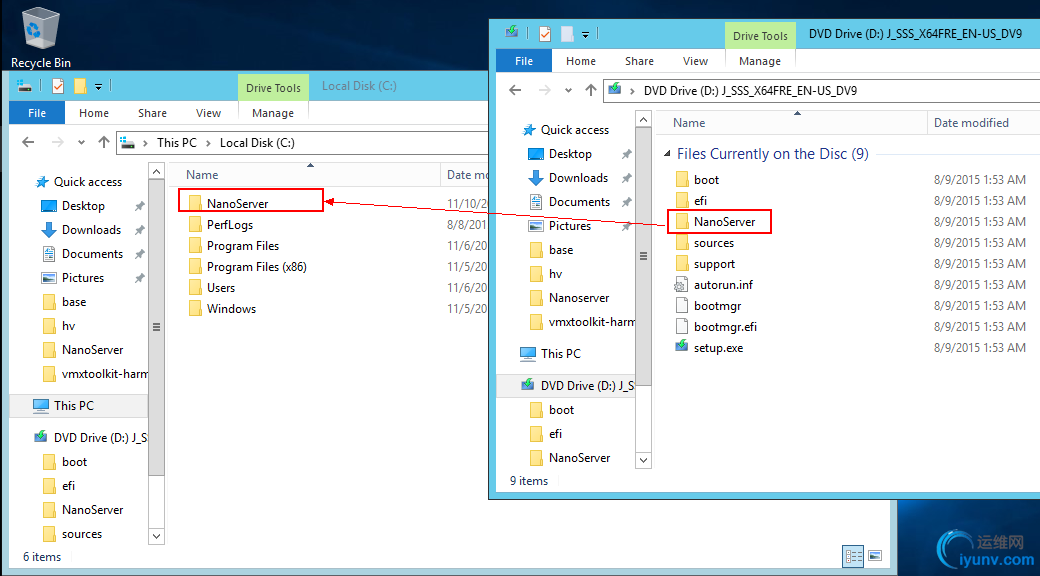The height and width of the screenshot is (576, 1040).
Task: Open File menu in DVD Drive window
Action: [524, 61]
